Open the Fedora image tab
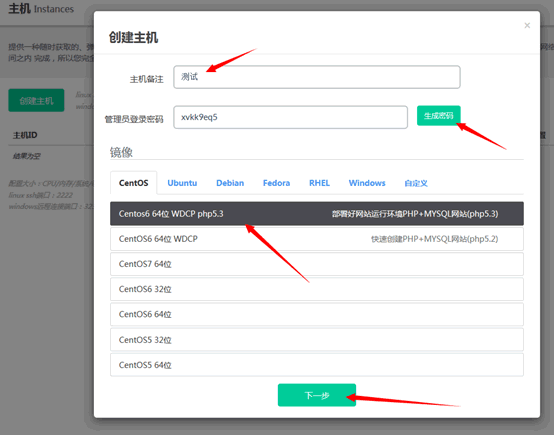 click(276, 183)
